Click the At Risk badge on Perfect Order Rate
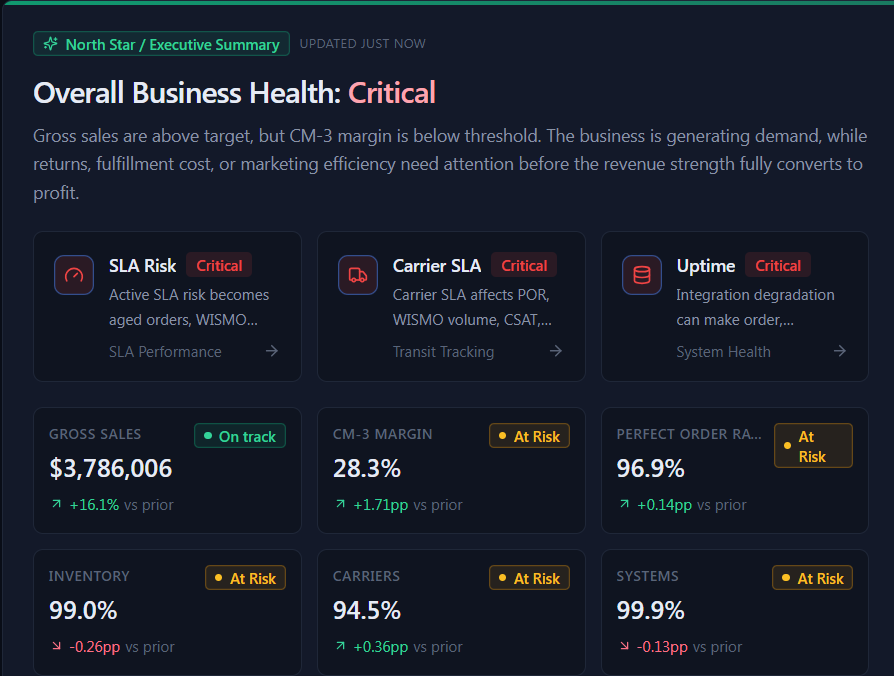Screen dimensions: 894x676 click(813, 446)
